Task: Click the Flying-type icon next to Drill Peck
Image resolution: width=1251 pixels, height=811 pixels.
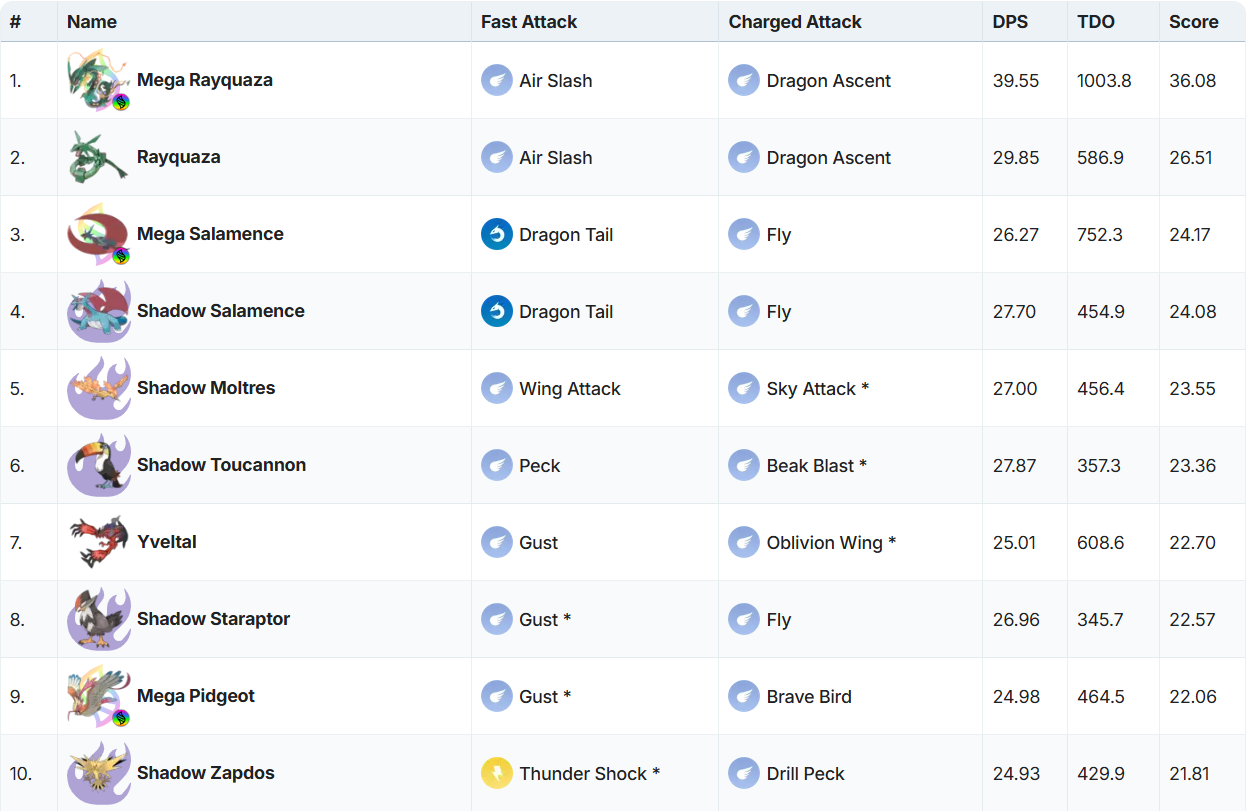Action: (743, 773)
